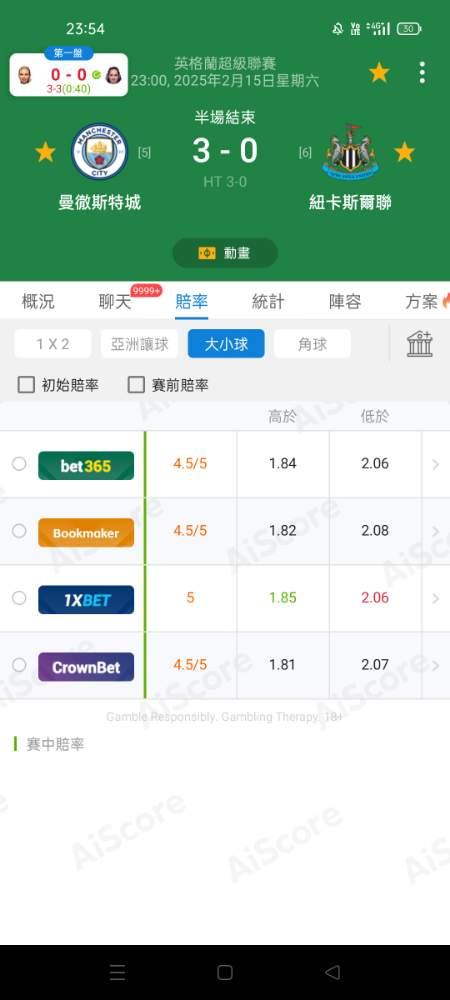Expand Bookmaker row chevron
450x1000 pixels.
(436, 531)
